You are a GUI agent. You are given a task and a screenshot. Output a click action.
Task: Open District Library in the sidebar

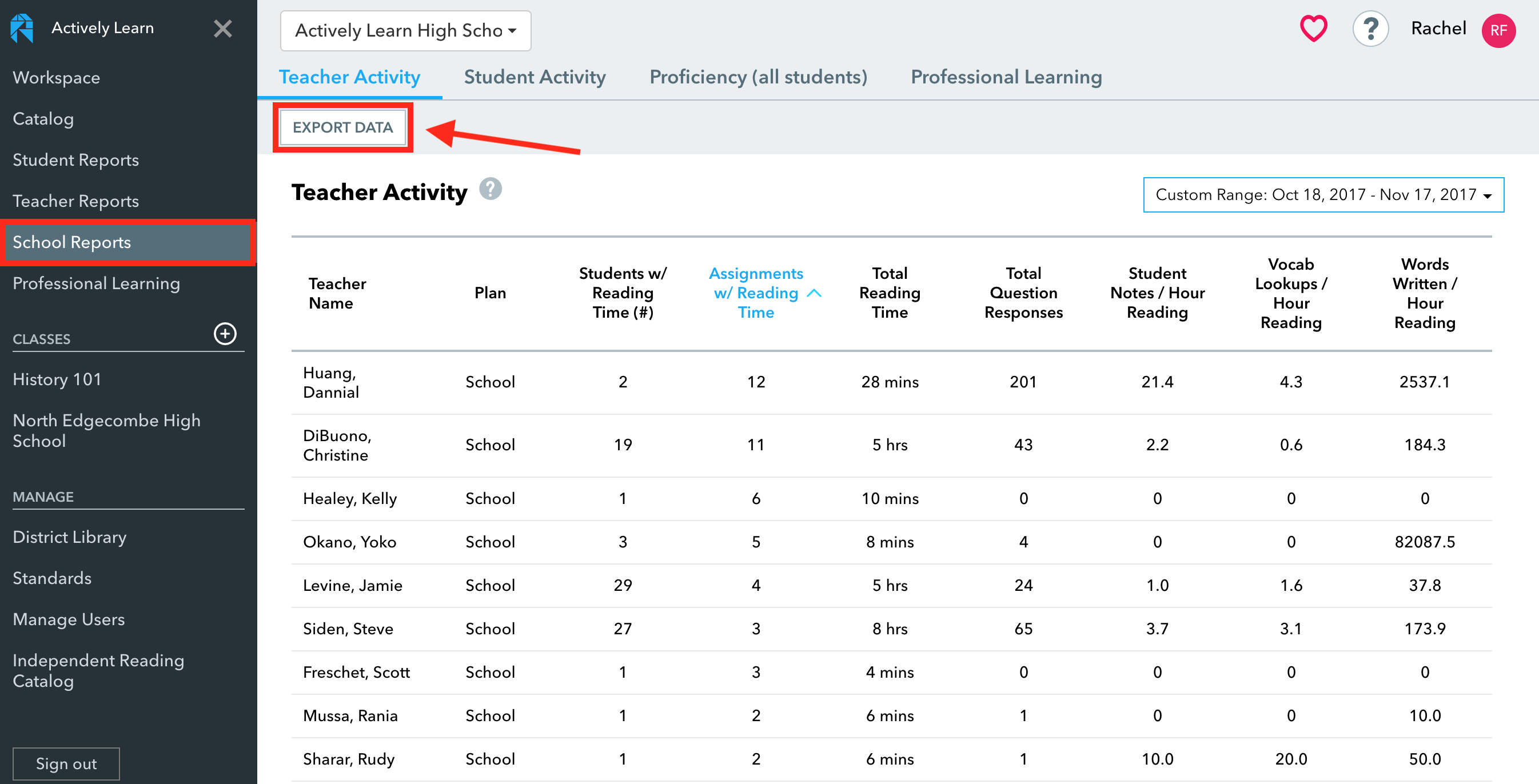[x=69, y=537]
